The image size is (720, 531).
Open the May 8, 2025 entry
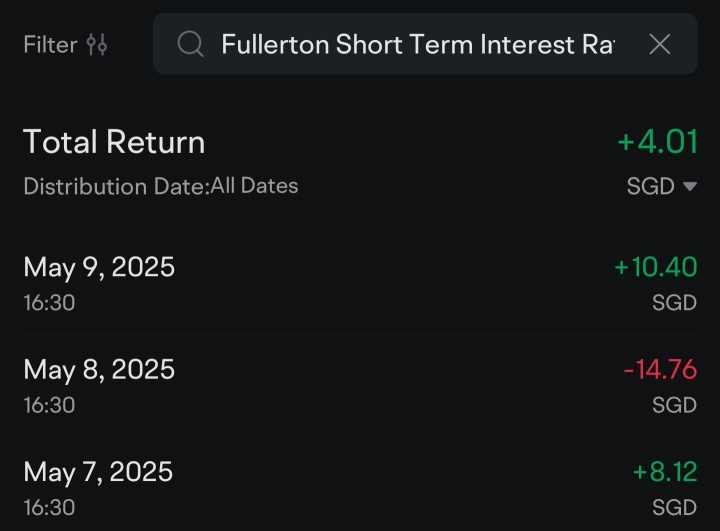point(99,369)
